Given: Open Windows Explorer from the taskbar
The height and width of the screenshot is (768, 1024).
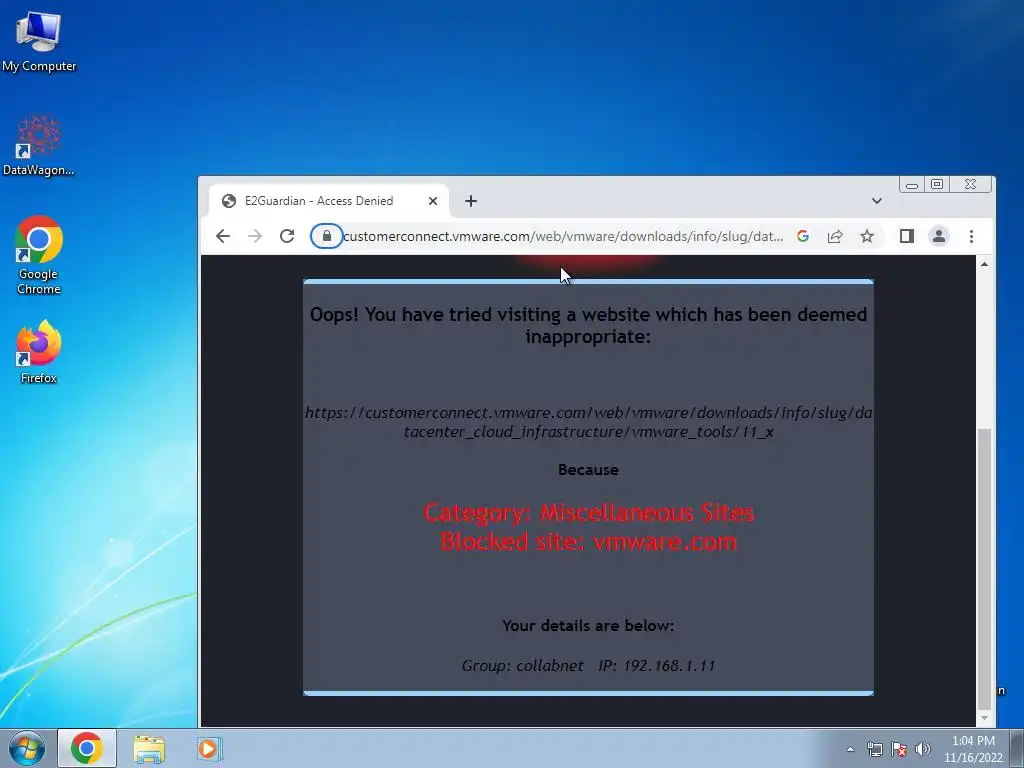Looking at the screenshot, I should (x=149, y=748).
